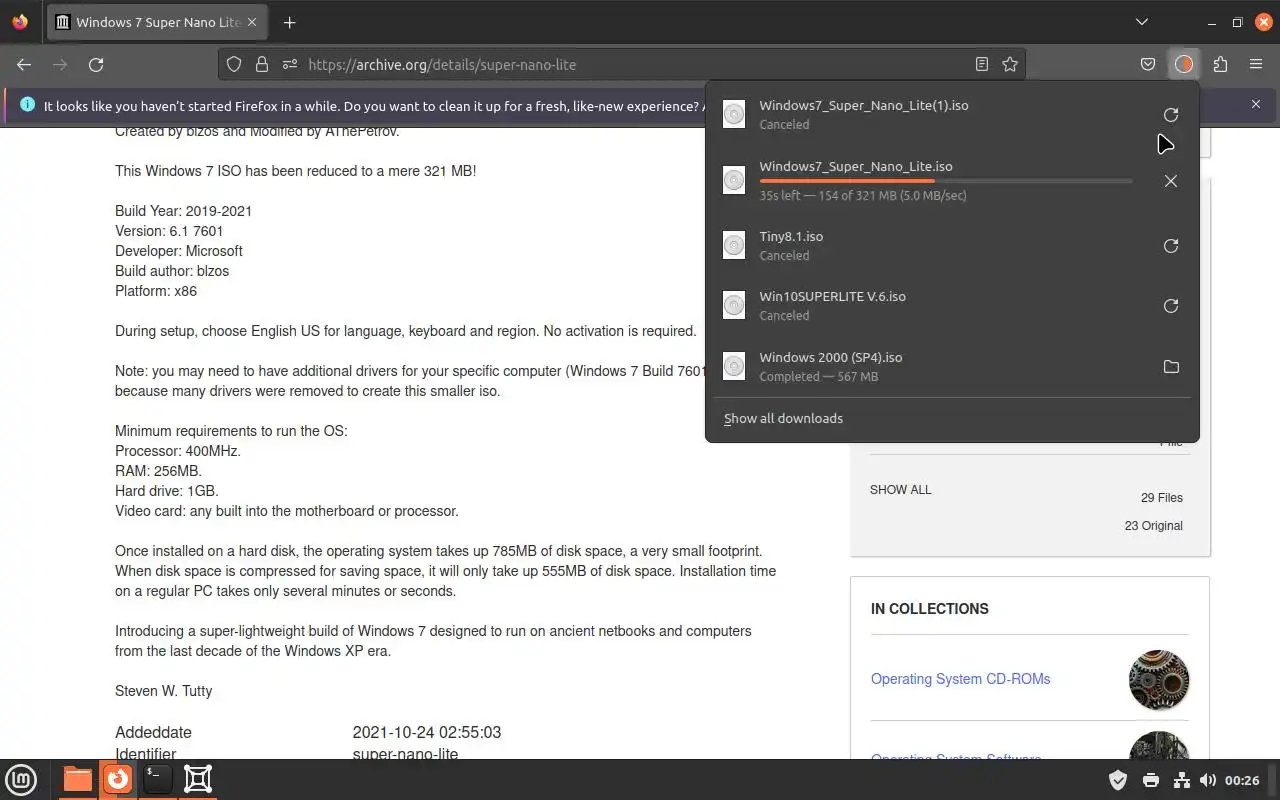Launch Terminal from the taskbar
This screenshot has height=800, width=1280.
(157, 779)
